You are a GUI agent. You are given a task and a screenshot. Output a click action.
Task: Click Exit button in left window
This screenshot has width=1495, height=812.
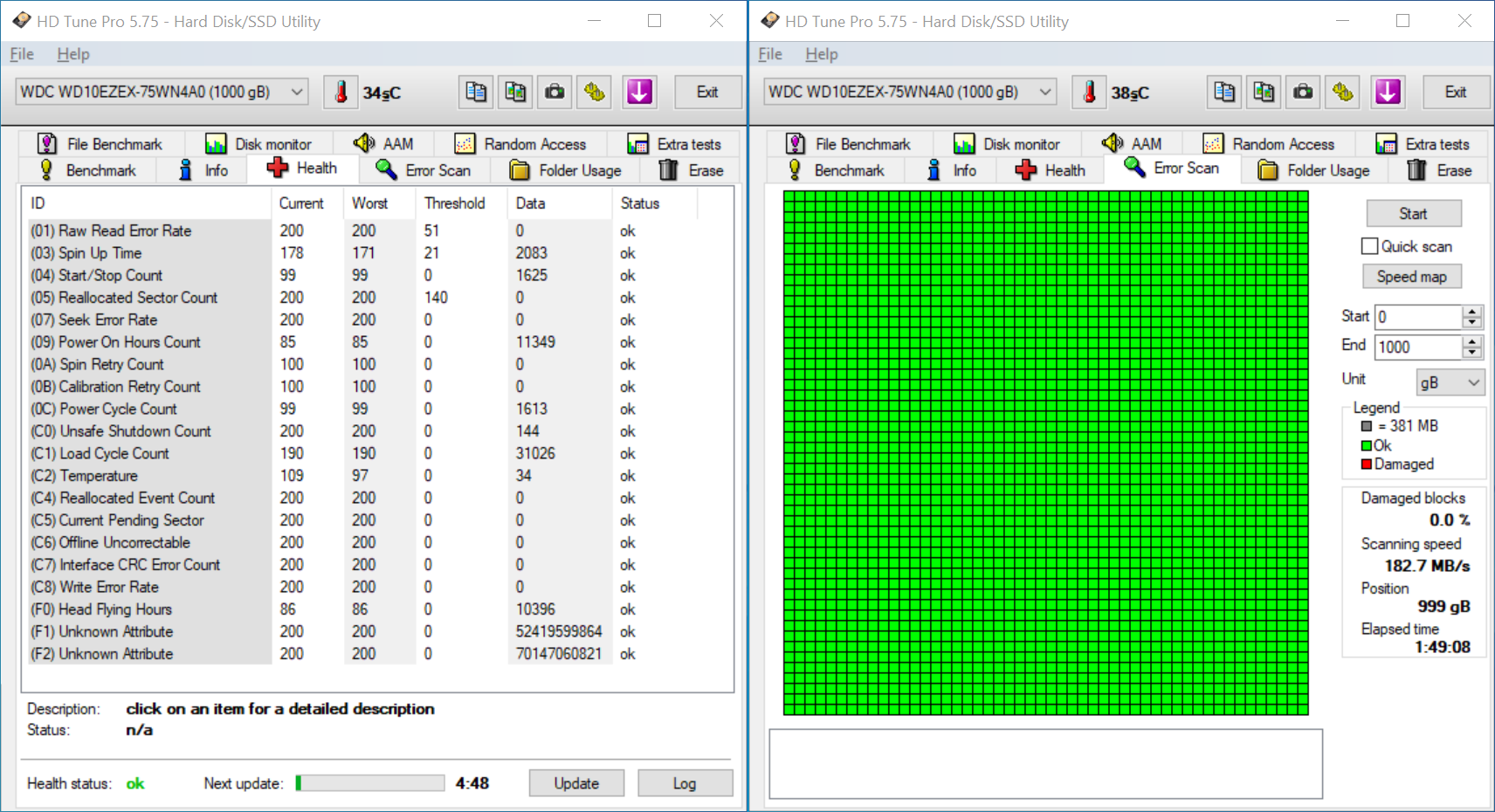coord(707,92)
